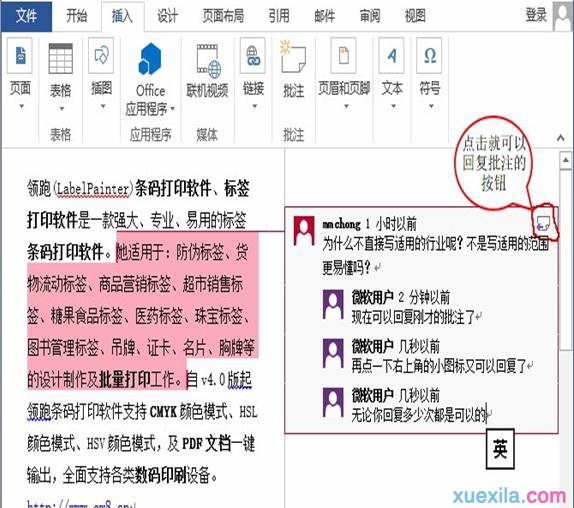Insert 联机视频 online video
The width and height of the screenshot is (574, 508).
click(x=208, y=70)
